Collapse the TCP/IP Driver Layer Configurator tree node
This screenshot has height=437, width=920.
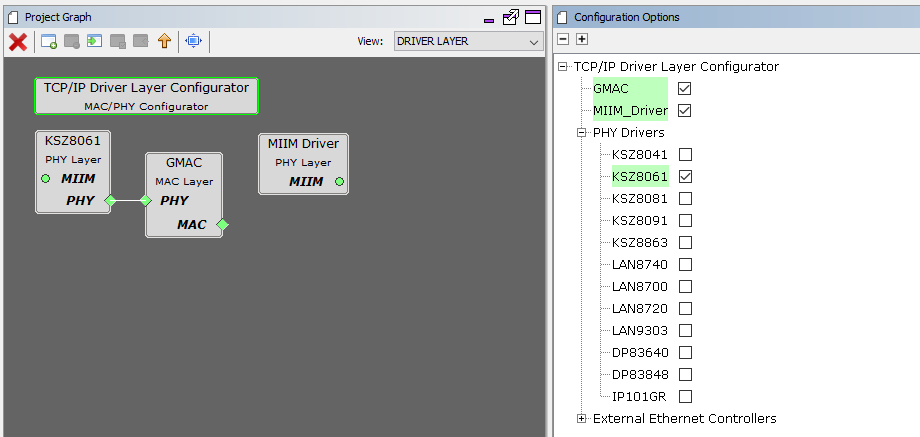click(563, 67)
